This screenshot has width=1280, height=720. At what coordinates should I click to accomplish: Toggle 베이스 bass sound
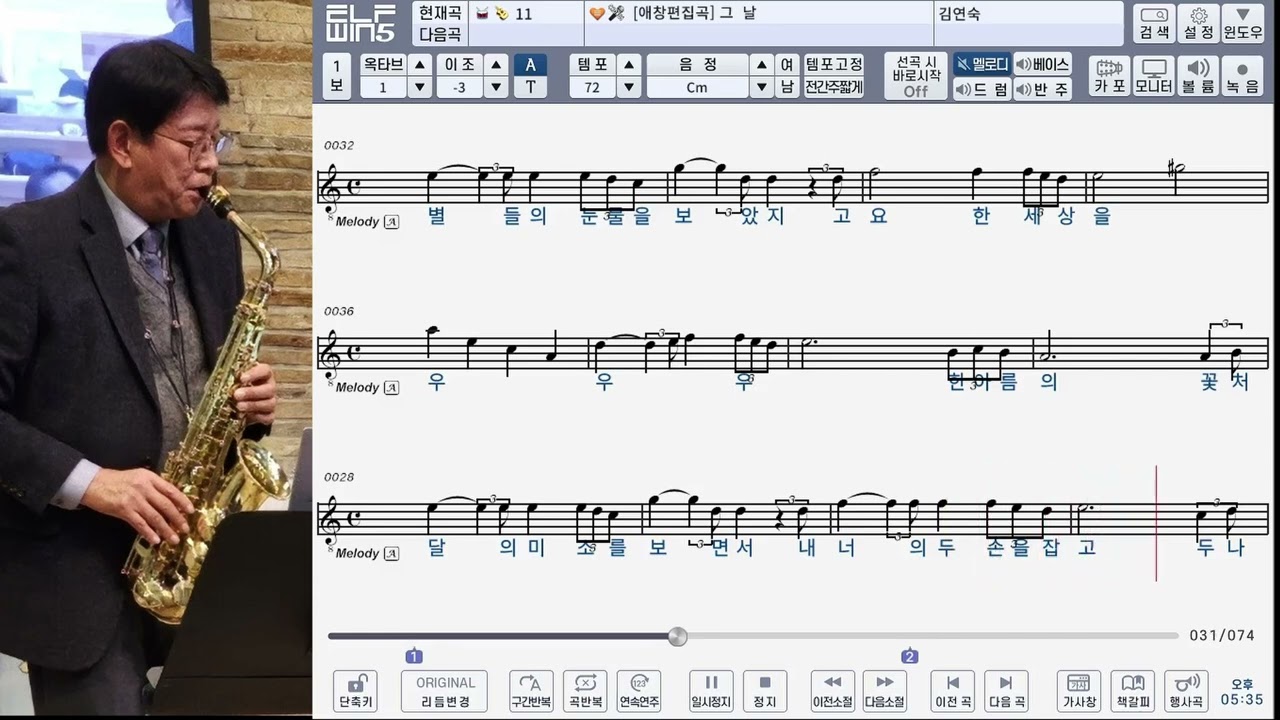pos(1042,64)
